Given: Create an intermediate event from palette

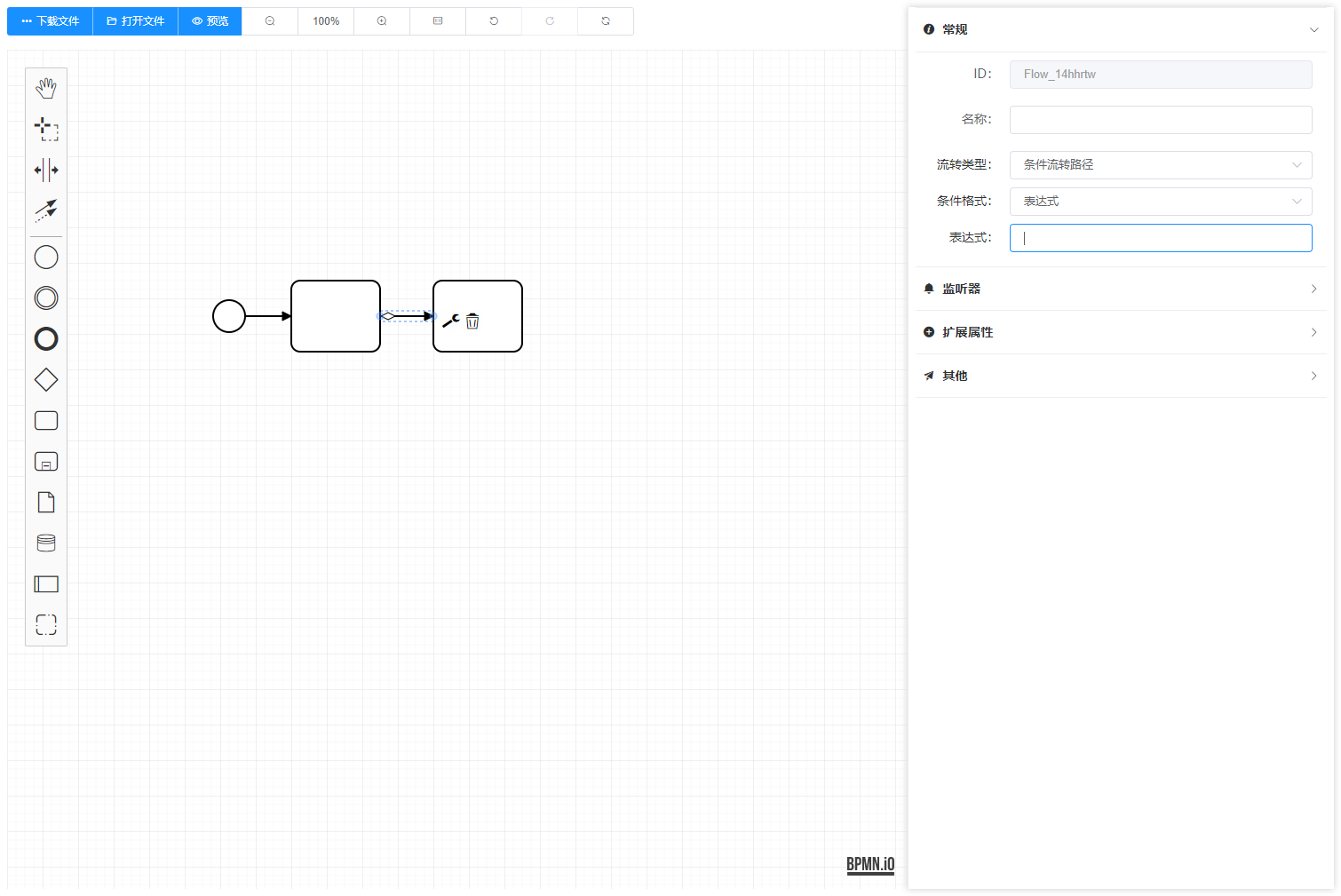Looking at the screenshot, I should tap(46, 298).
